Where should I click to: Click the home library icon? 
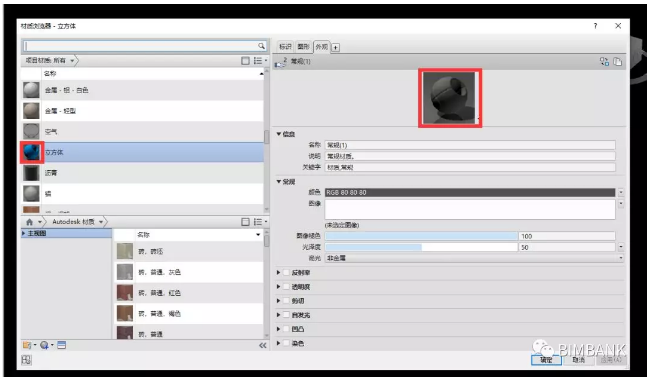pos(30,222)
